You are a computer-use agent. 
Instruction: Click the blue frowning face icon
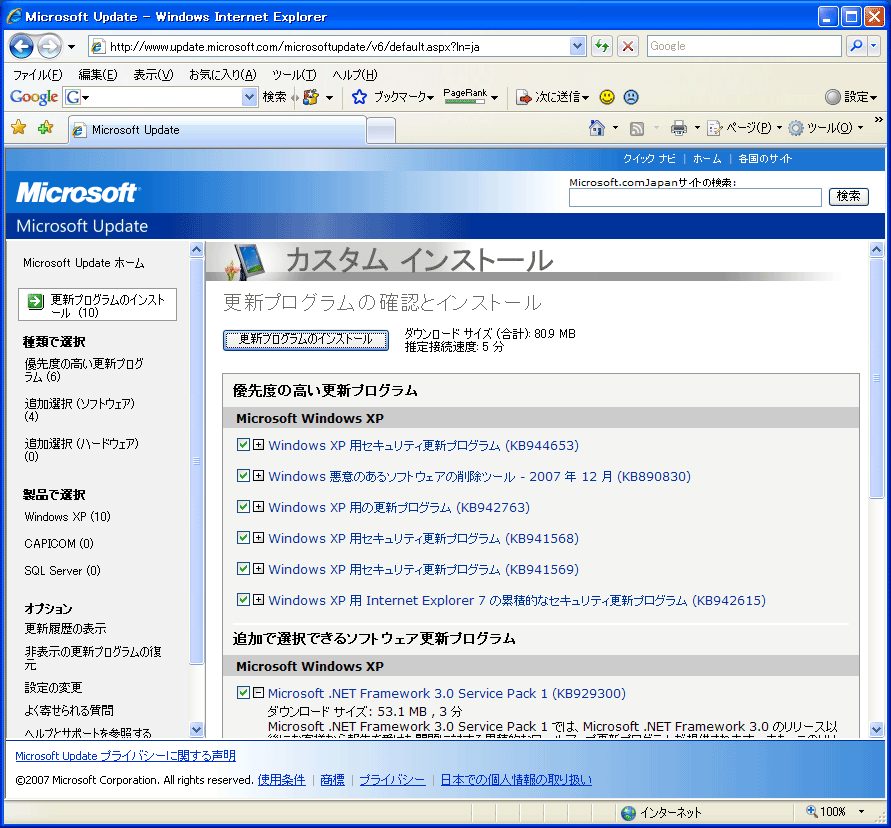click(631, 97)
